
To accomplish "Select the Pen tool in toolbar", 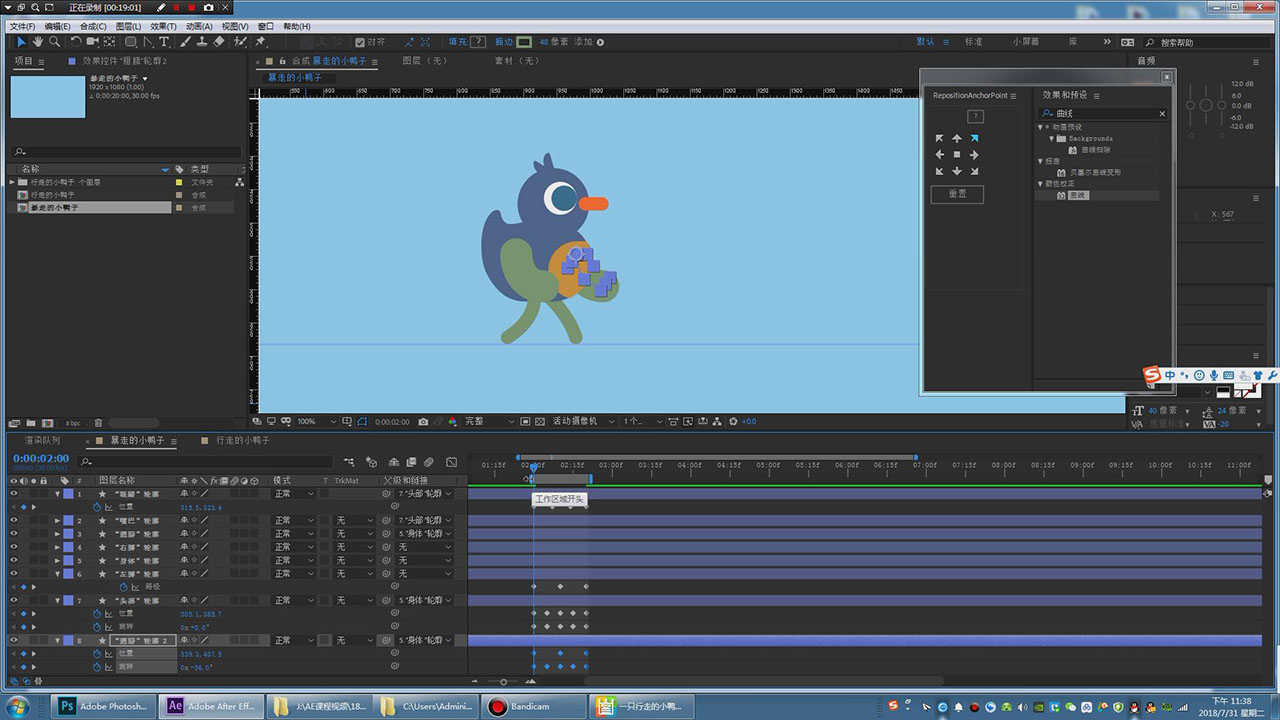I will click(x=148, y=42).
